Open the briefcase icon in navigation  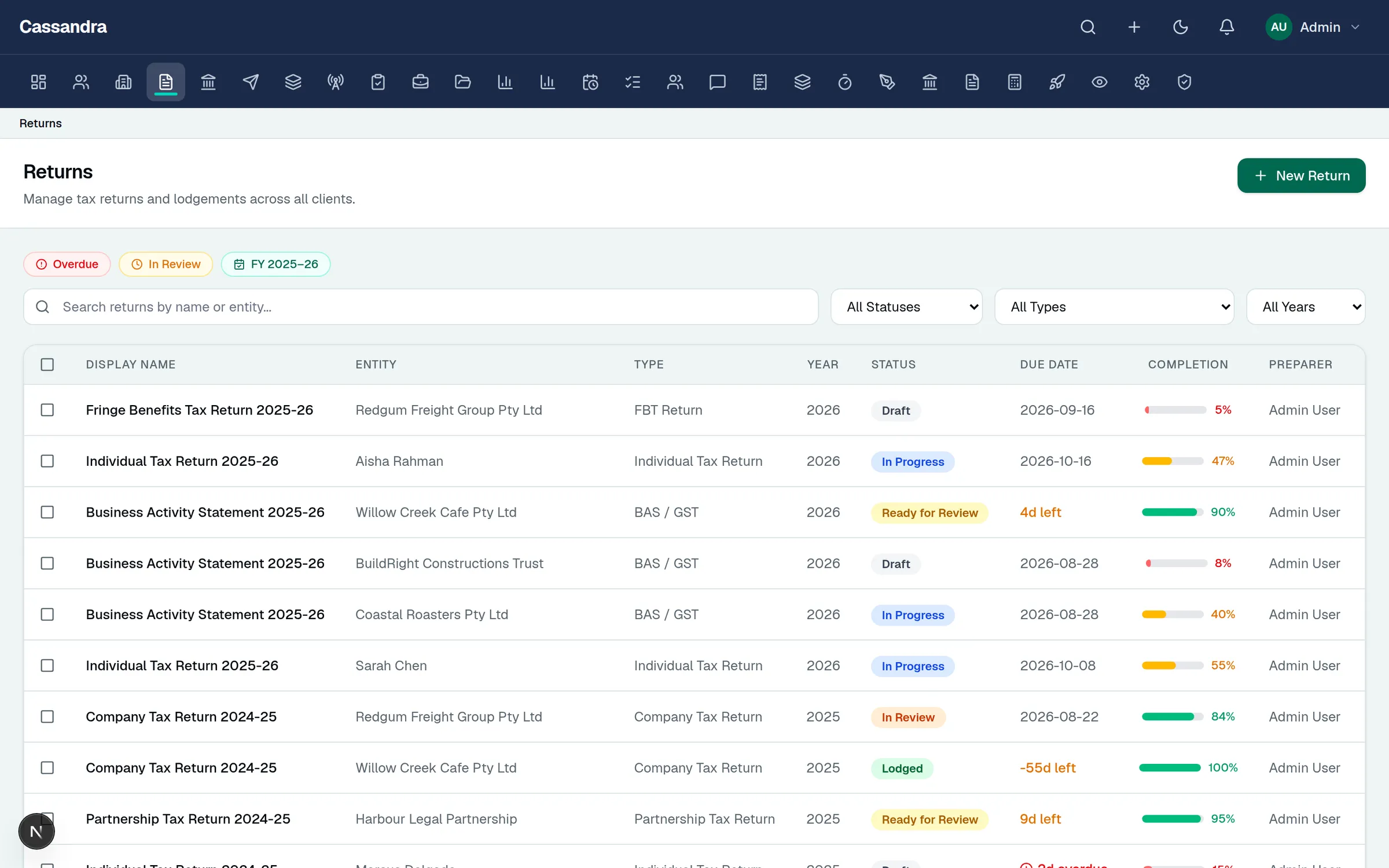420,82
